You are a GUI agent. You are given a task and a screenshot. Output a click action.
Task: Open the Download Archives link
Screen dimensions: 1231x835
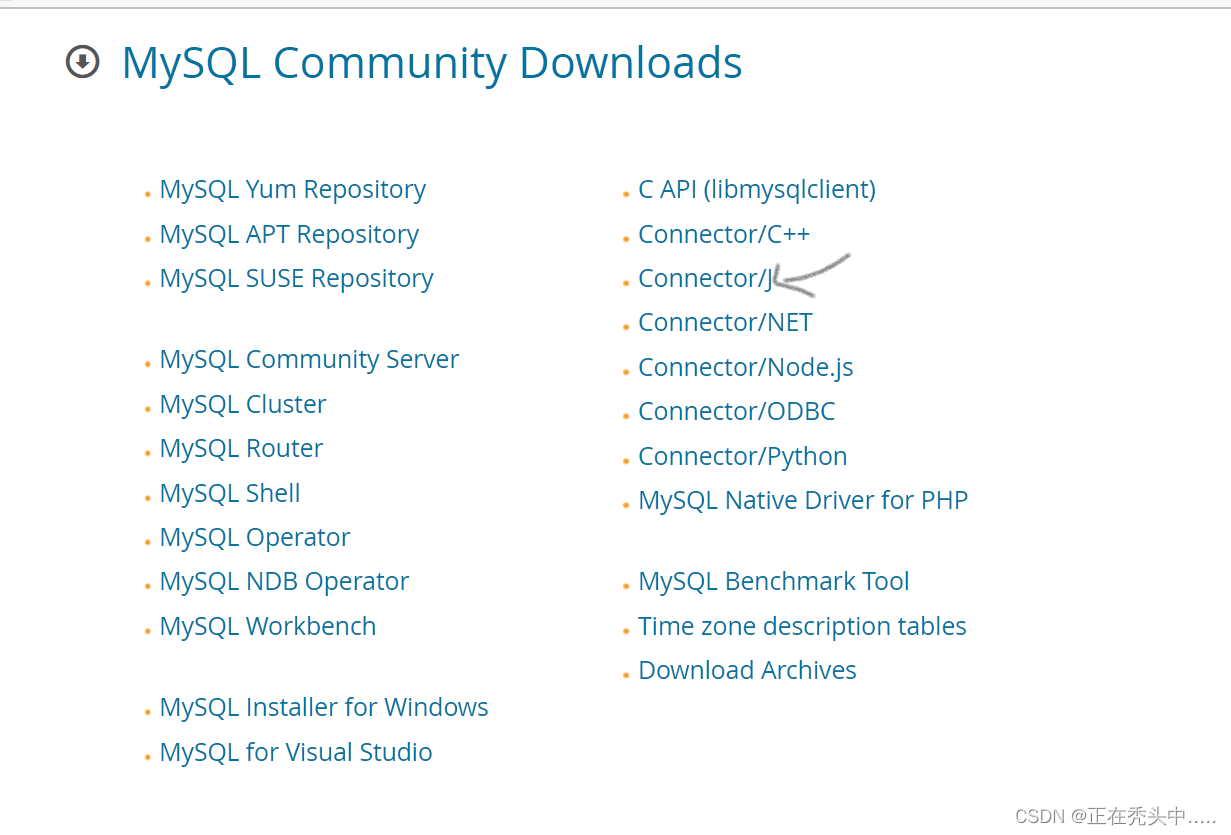coord(747,670)
